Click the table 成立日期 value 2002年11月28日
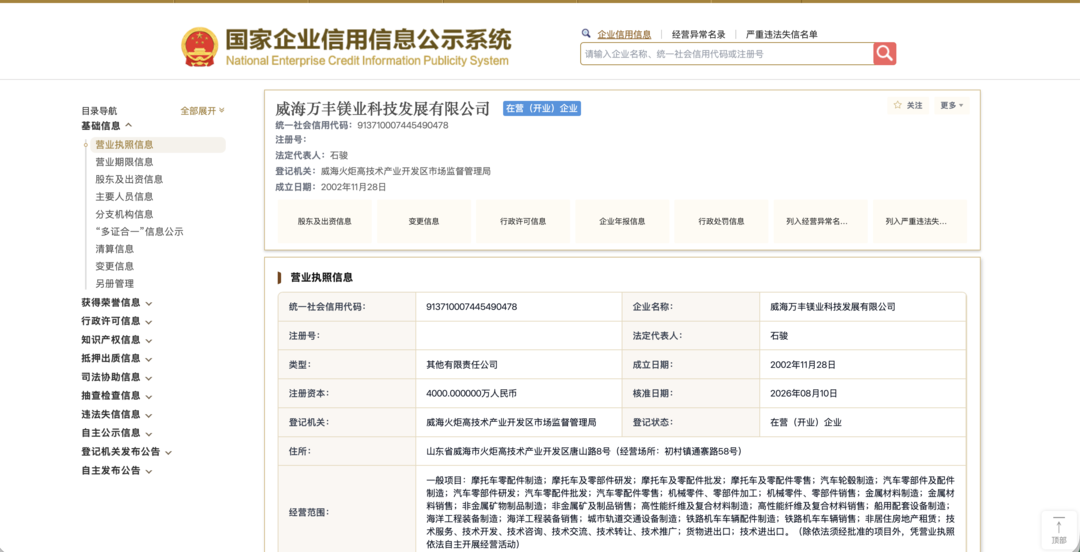Screen dimensions: 1080x552 click(x=803, y=365)
